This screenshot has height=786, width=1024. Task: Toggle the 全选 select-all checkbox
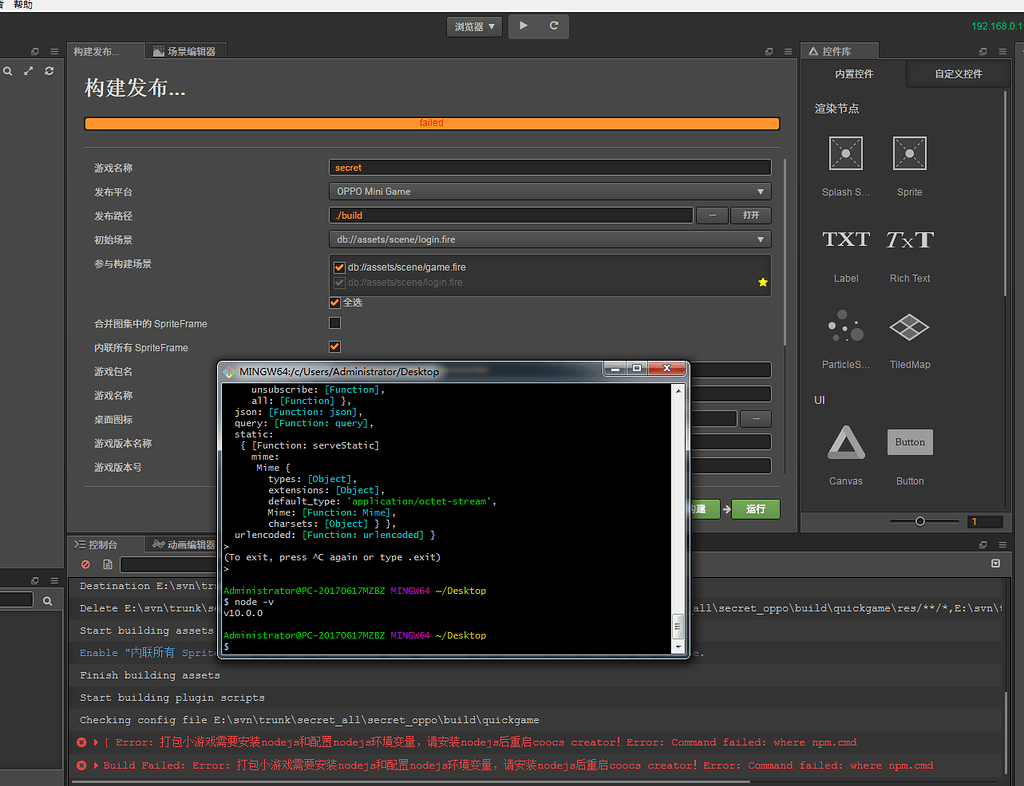[x=337, y=301]
